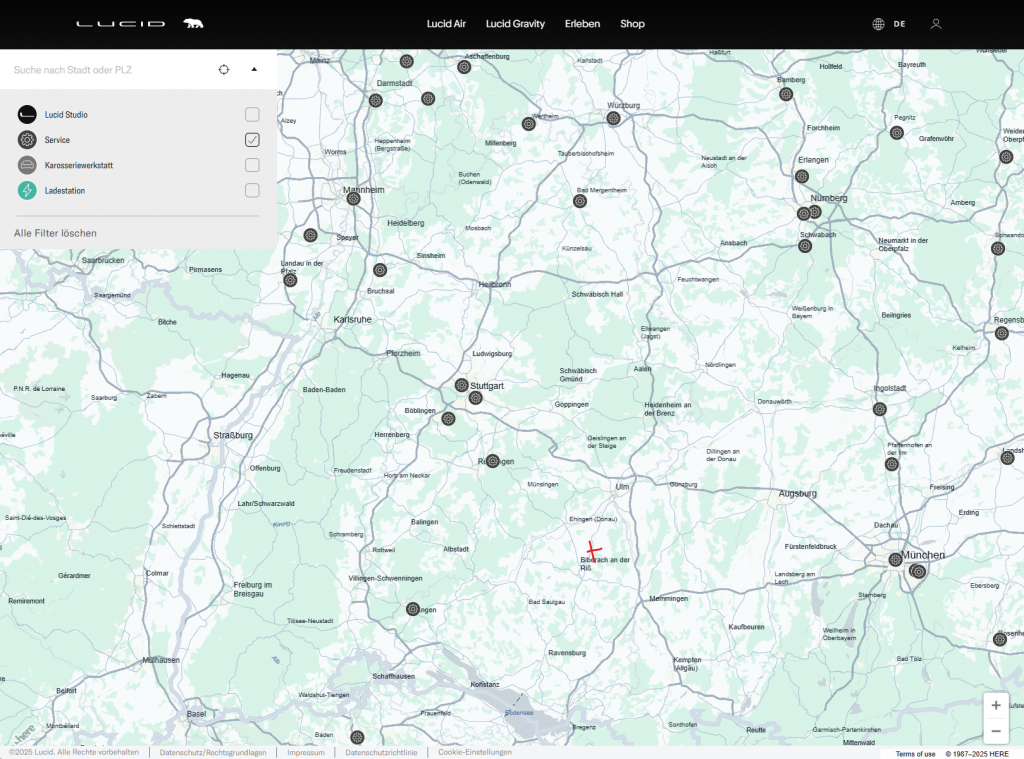Click the green Ladestation bolt icon
This screenshot has height=759, width=1024.
click(x=27, y=190)
